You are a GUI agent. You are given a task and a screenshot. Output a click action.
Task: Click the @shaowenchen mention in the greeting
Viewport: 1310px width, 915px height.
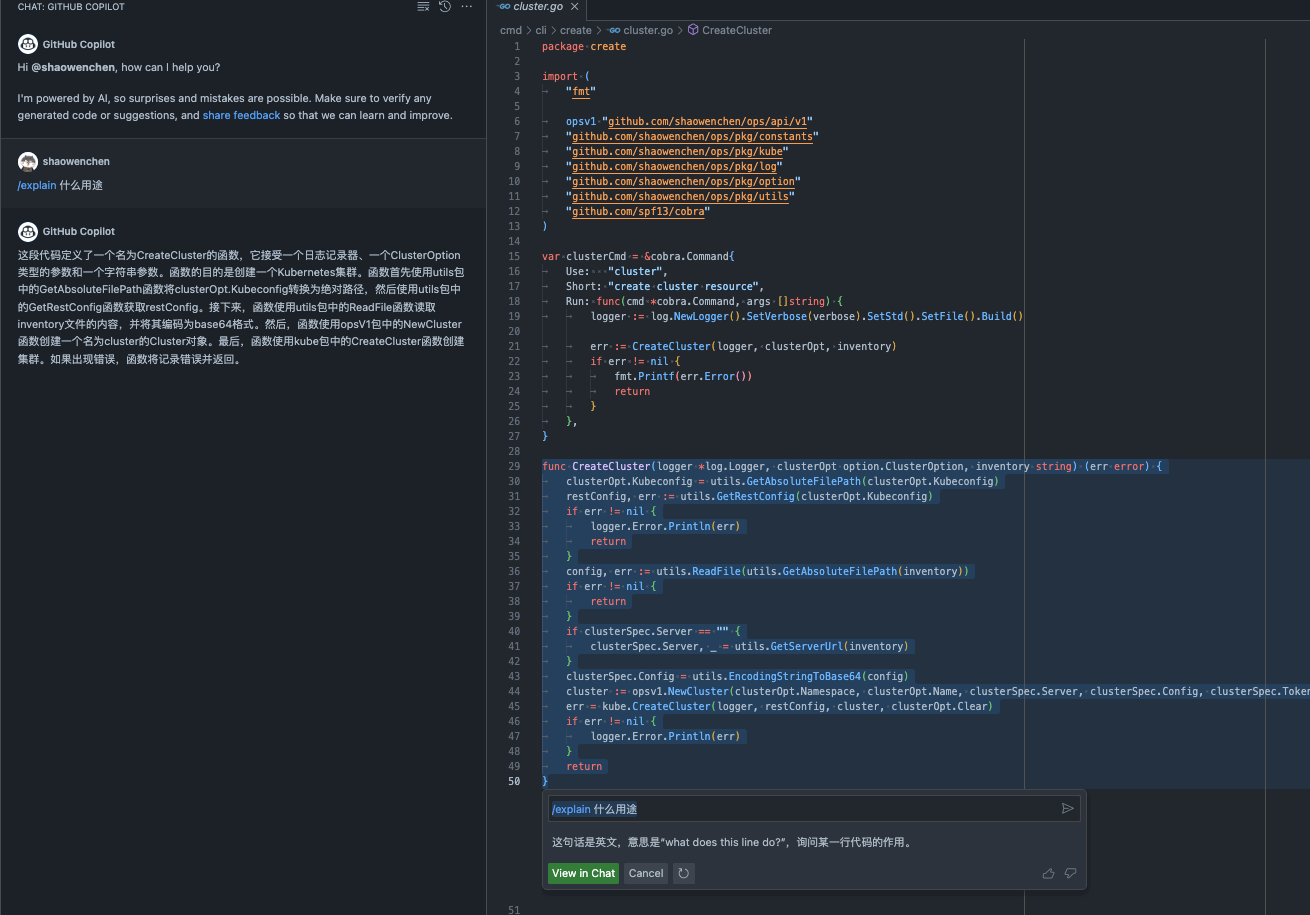[x=73, y=67]
